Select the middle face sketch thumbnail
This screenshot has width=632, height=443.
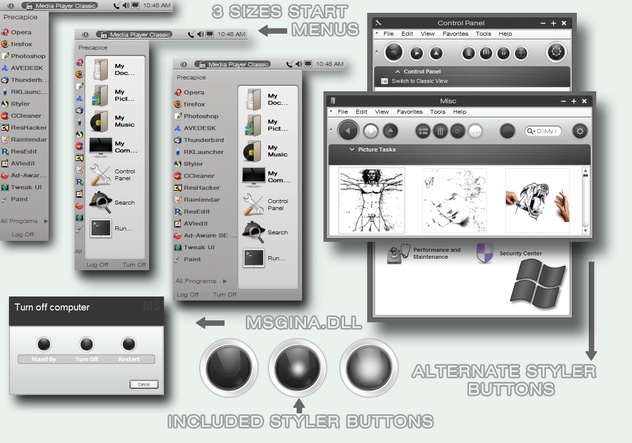coord(454,200)
